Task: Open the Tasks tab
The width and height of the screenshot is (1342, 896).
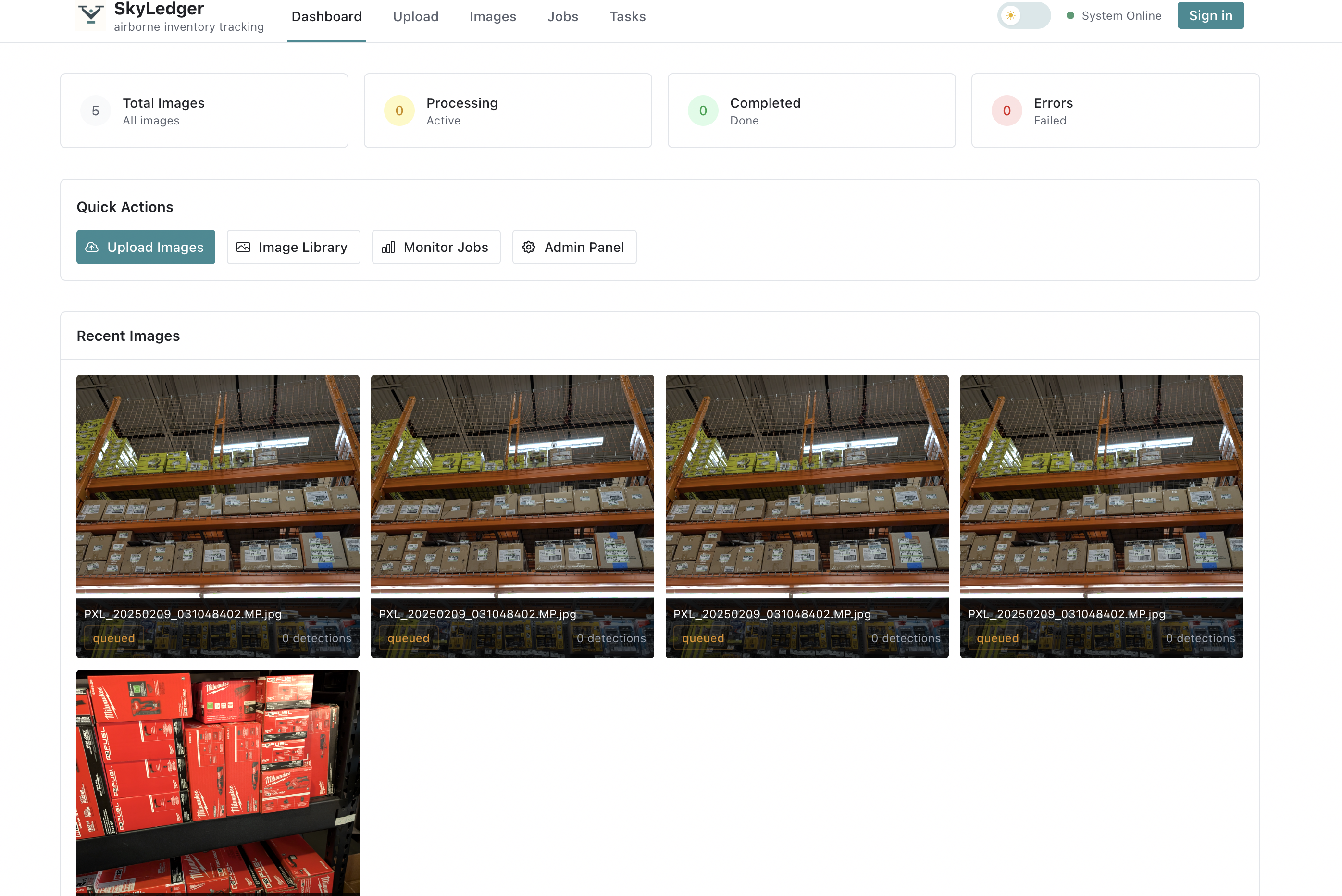Action: (x=627, y=16)
